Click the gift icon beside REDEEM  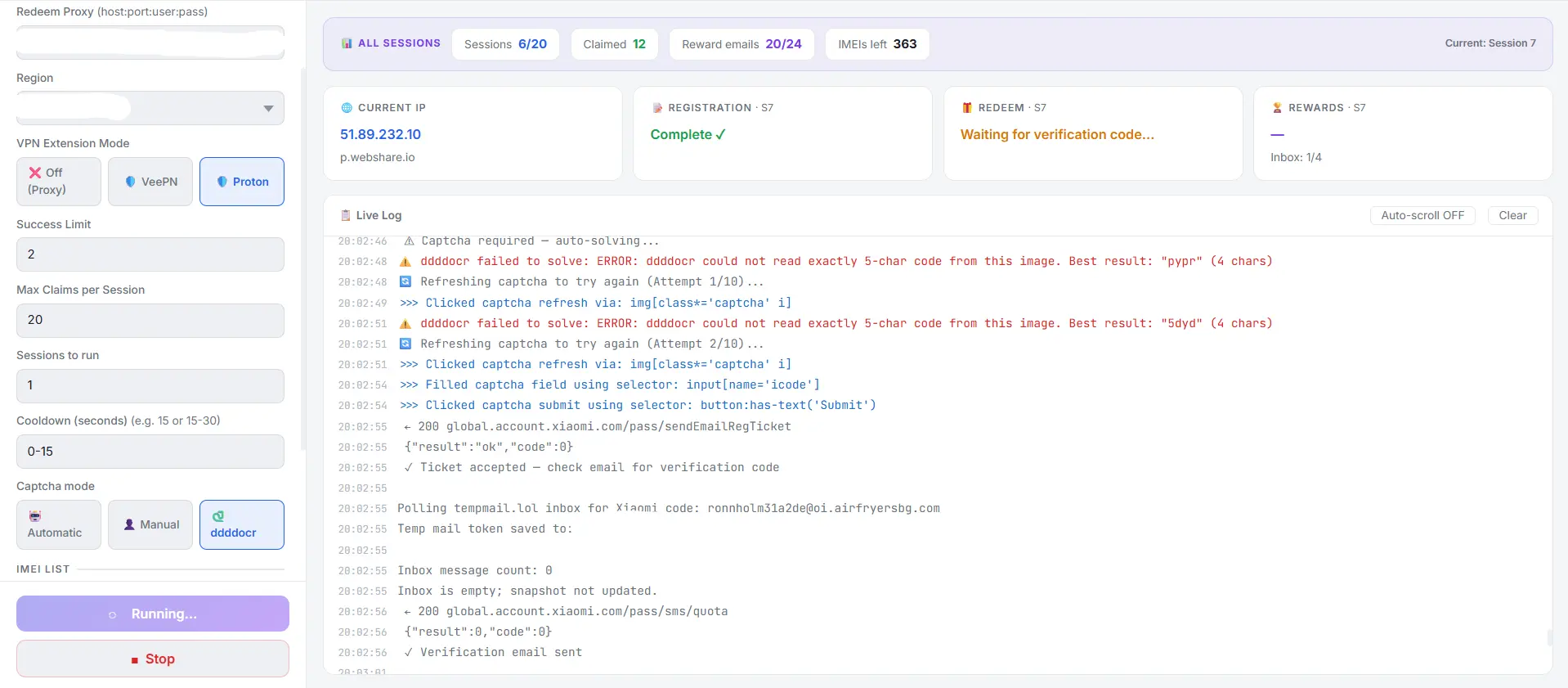click(x=967, y=108)
